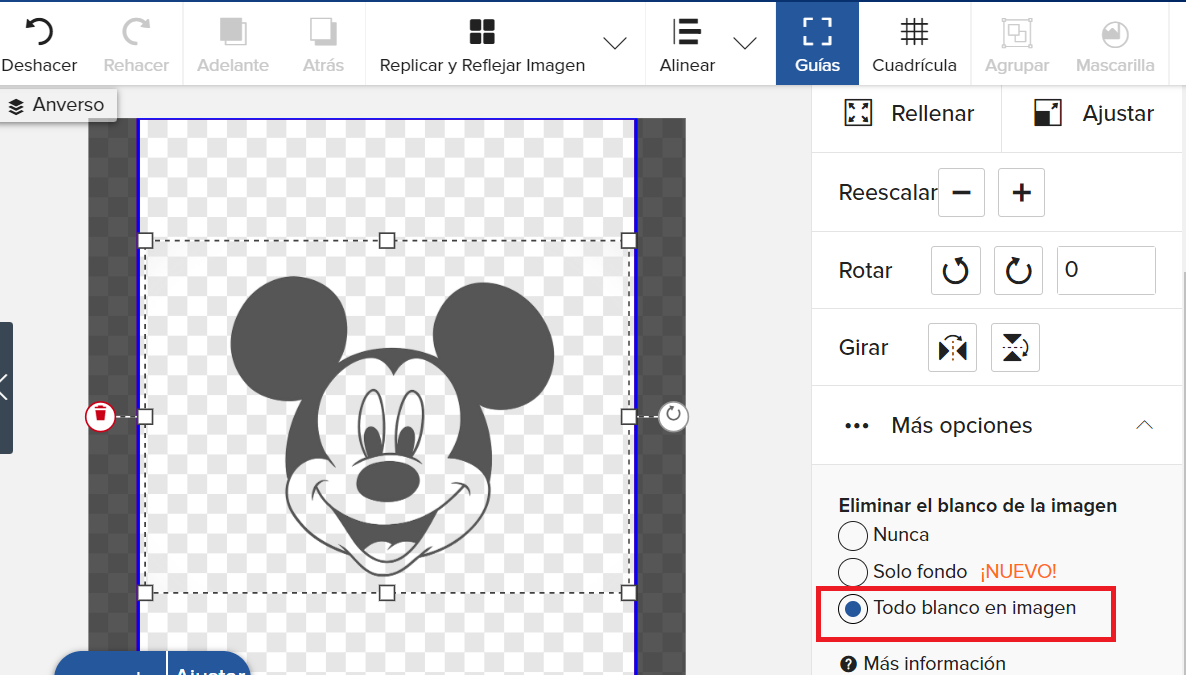Toggle the Guías guides button
This screenshot has height=675, width=1186.
[817, 43]
